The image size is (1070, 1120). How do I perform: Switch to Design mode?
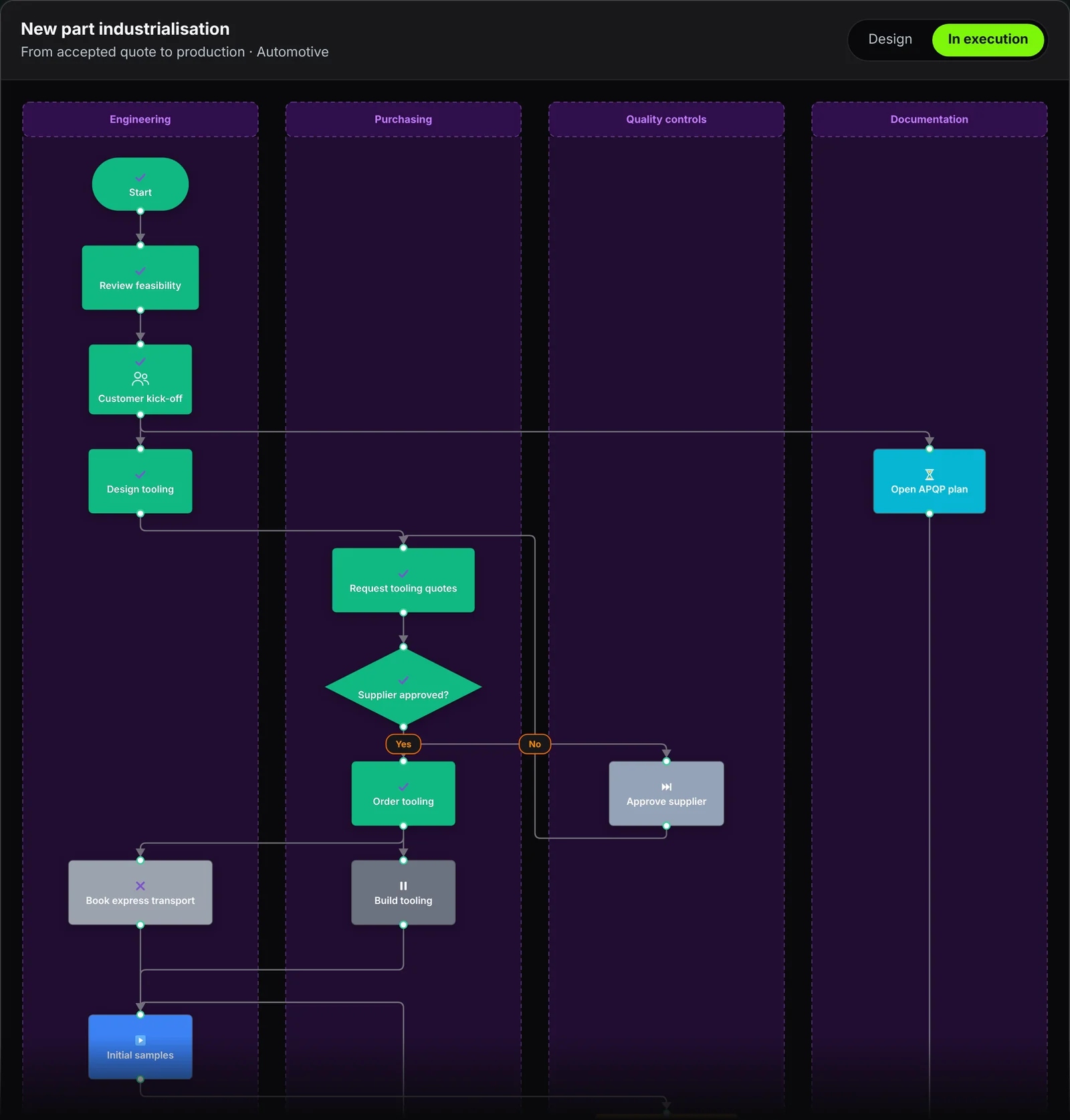889,39
